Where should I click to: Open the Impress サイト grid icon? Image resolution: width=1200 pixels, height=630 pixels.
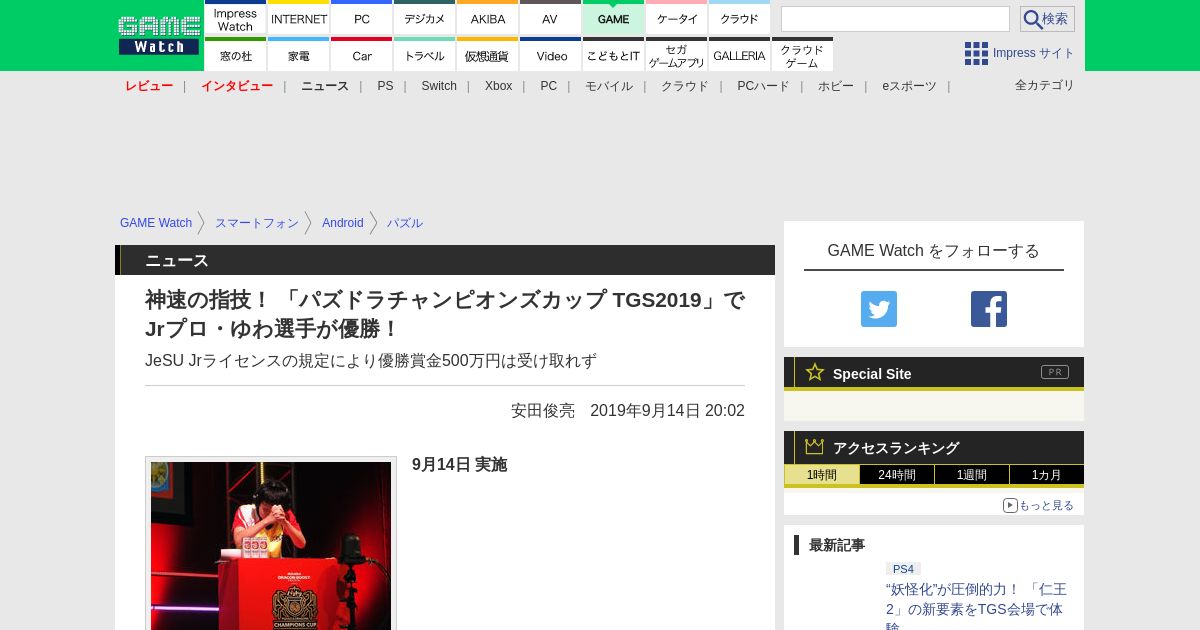point(976,53)
